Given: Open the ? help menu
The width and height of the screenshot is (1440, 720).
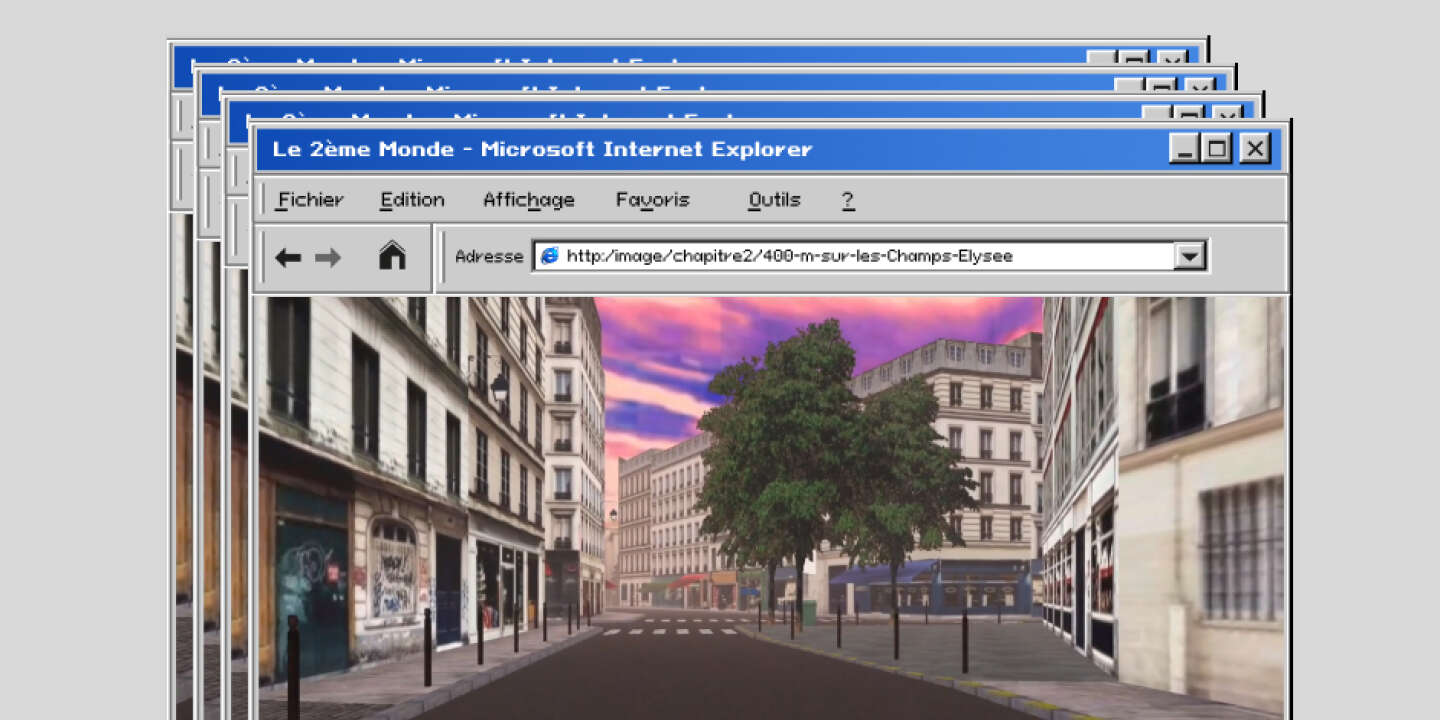Looking at the screenshot, I should (x=847, y=200).
